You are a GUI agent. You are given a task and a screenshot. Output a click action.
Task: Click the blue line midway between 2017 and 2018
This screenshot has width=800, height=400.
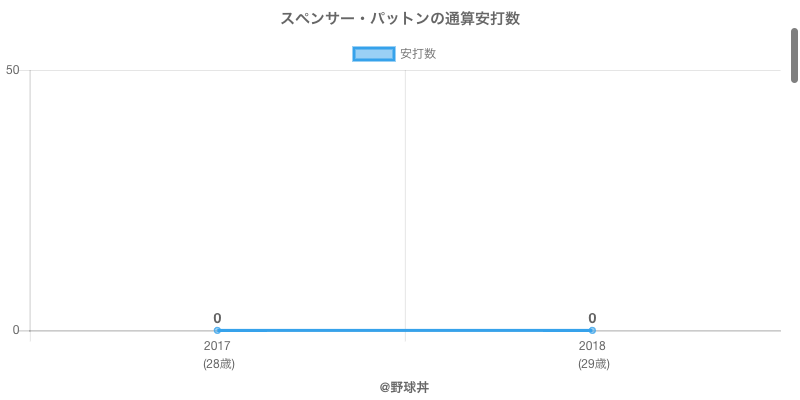pyautogui.click(x=405, y=331)
